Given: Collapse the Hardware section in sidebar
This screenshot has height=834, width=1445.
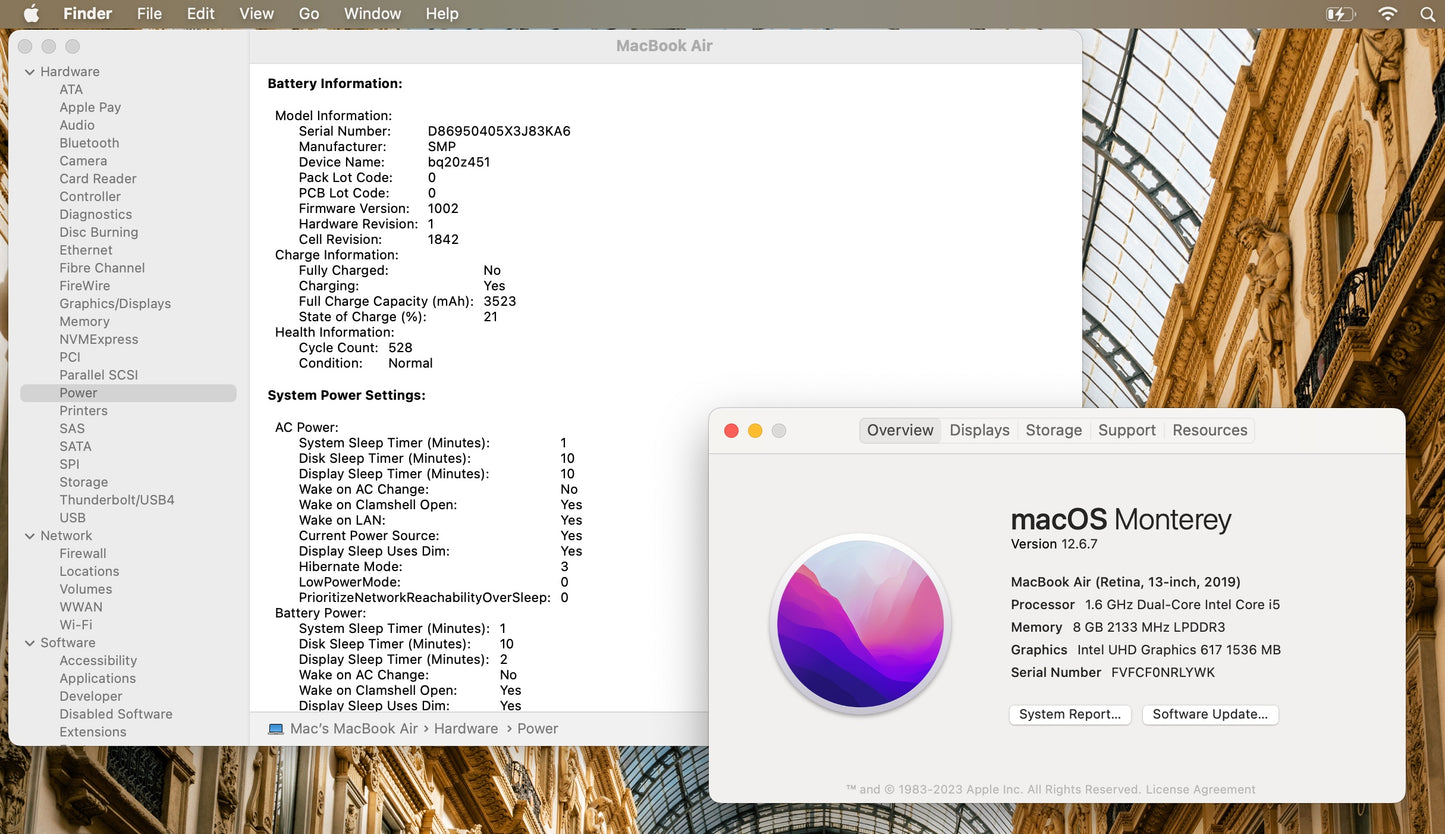Looking at the screenshot, I should (29, 72).
